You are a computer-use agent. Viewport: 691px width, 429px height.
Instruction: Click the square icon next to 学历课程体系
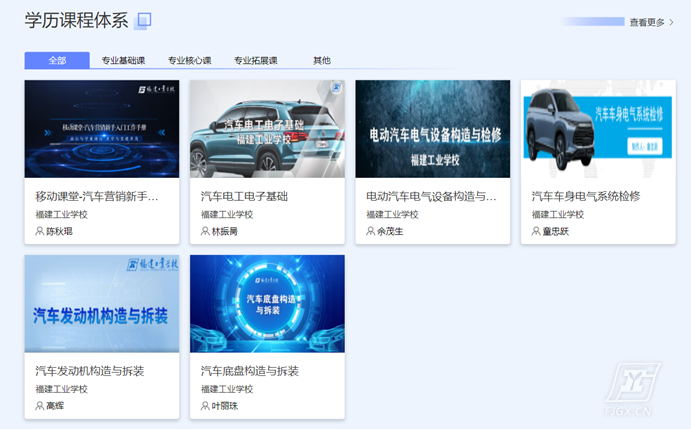tap(144, 21)
